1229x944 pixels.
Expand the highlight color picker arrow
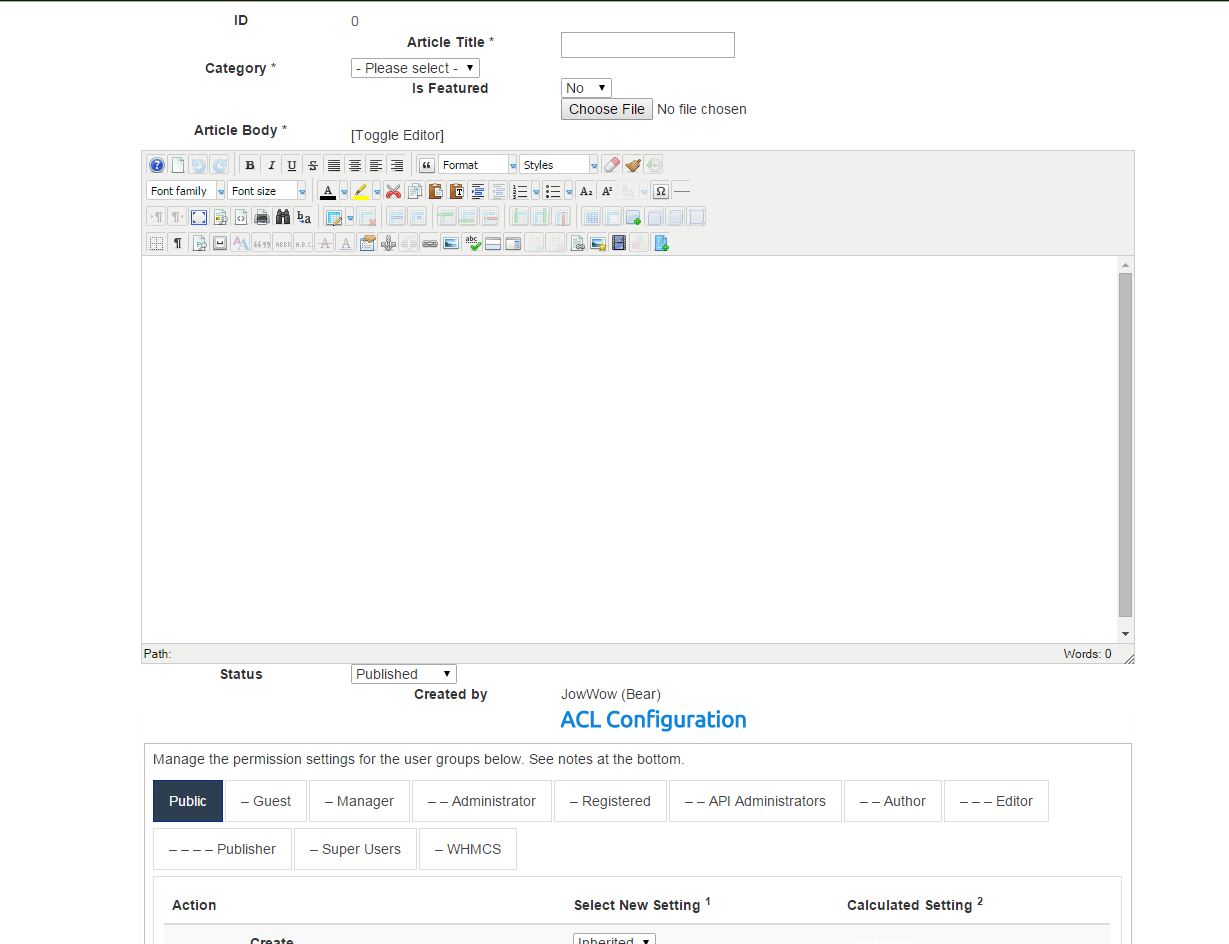pos(377,191)
